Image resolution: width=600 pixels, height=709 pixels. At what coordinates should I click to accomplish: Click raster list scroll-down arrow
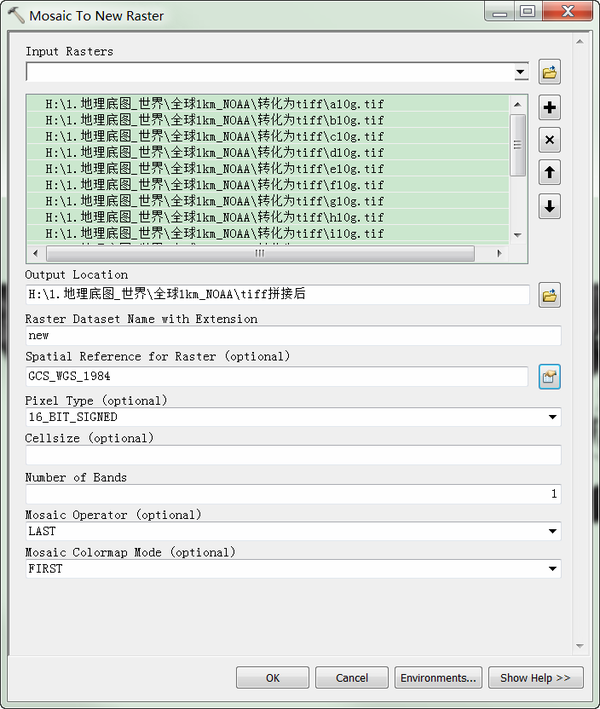pyautogui.click(x=518, y=235)
